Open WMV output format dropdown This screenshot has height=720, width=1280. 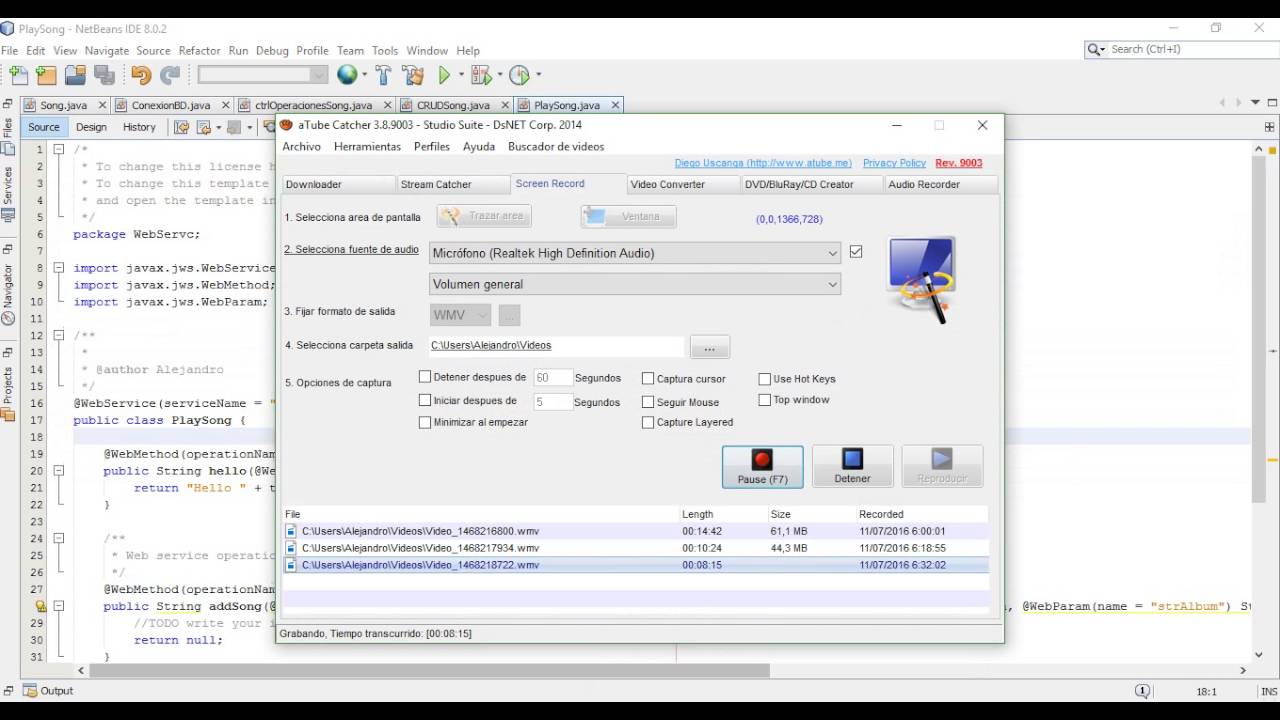pos(460,315)
